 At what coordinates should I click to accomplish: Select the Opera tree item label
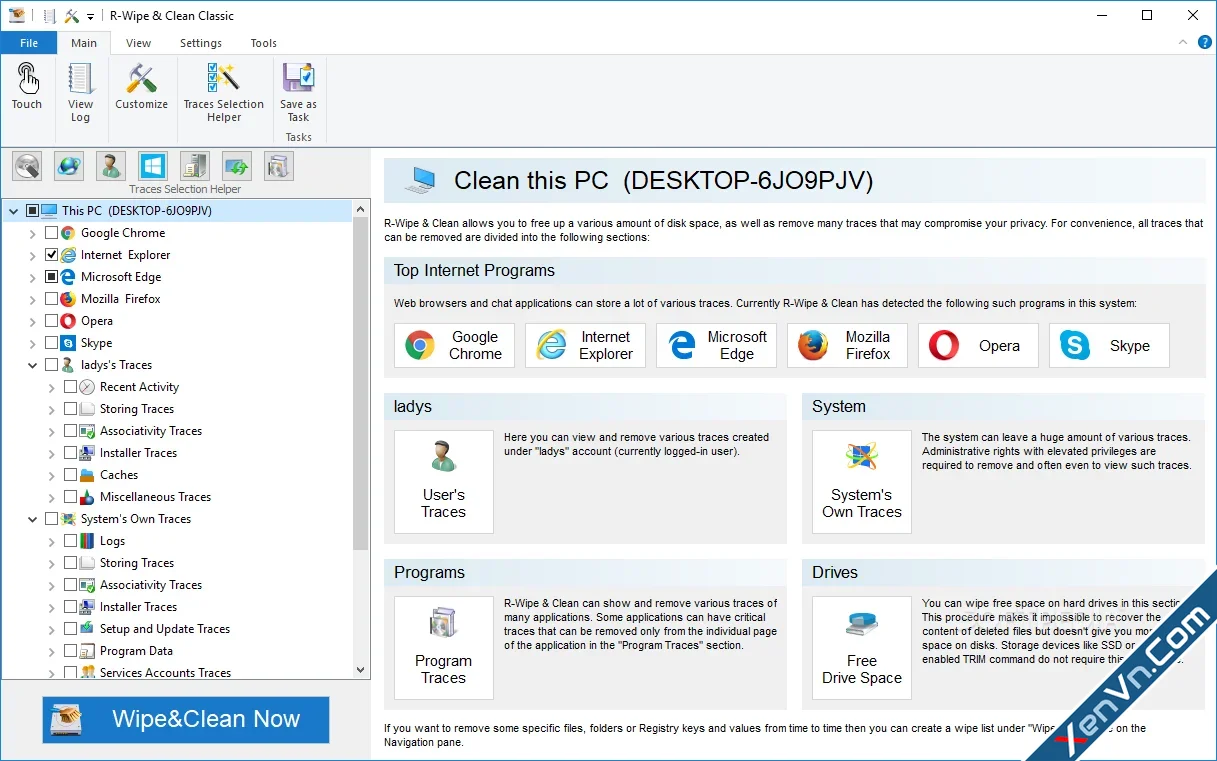coord(97,321)
